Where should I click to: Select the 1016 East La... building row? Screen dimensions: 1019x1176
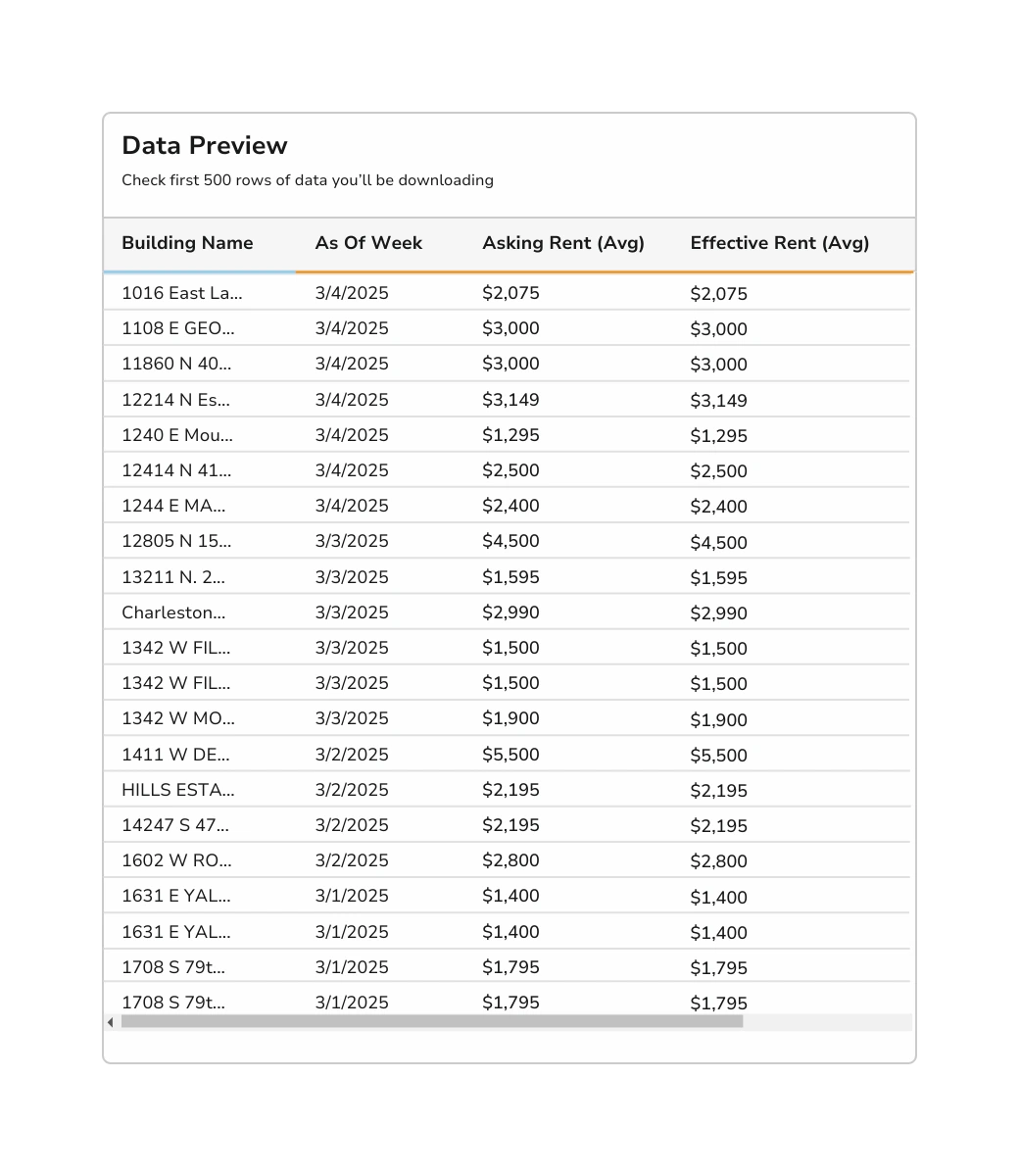(507, 293)
